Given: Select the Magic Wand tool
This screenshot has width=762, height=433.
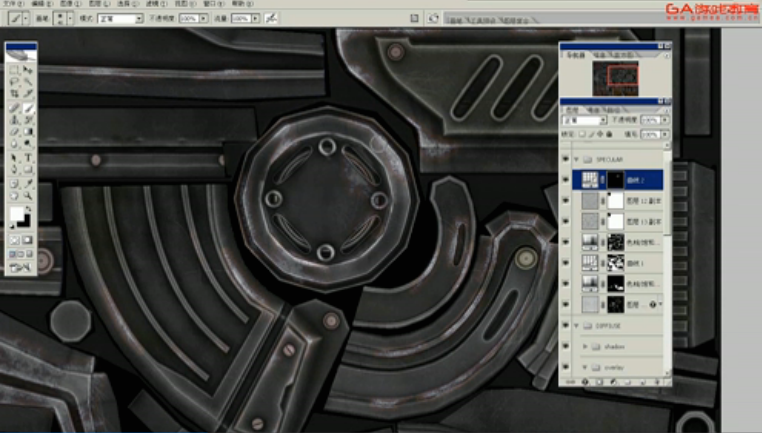Looking at the screenshot, I should click(28, 82).
